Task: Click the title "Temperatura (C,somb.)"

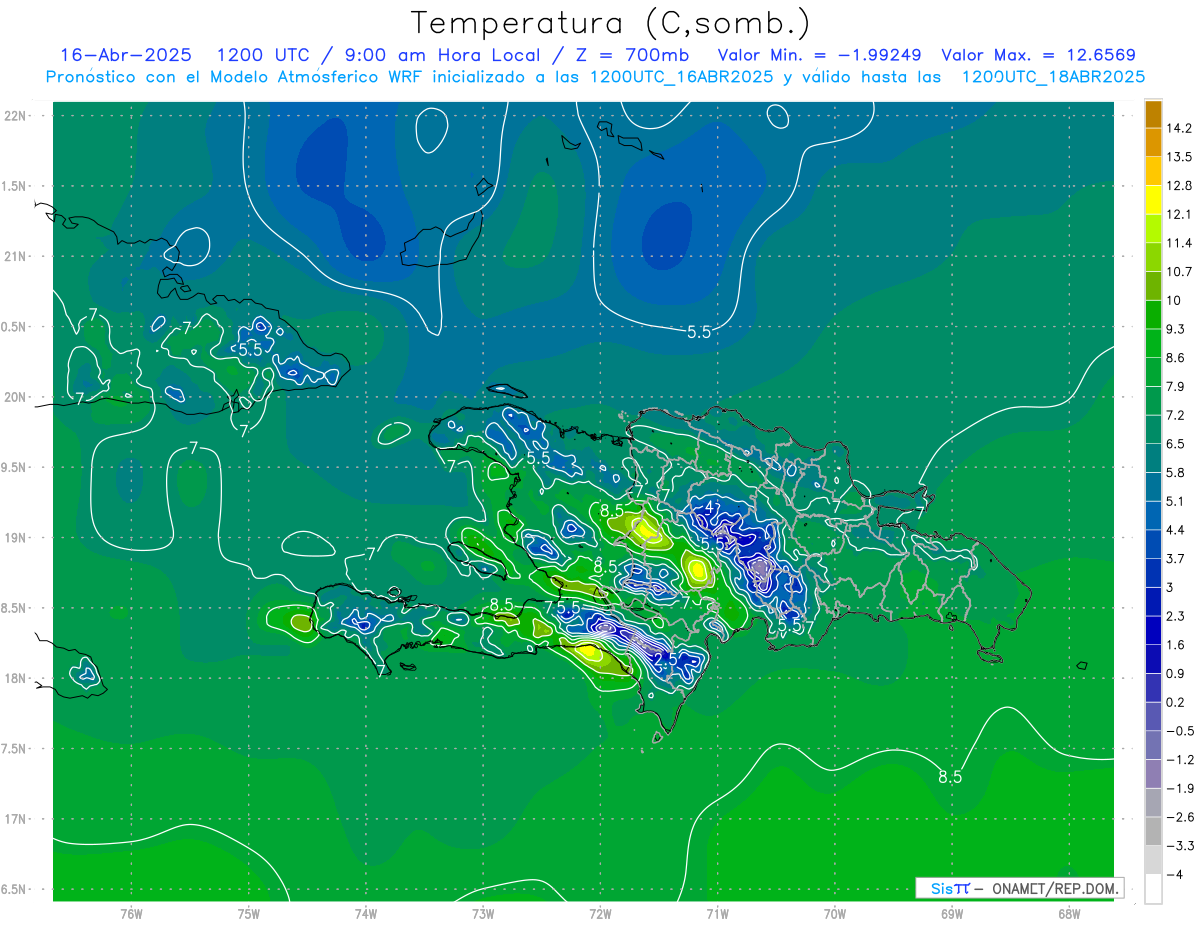Action: (x=611, y=23)
